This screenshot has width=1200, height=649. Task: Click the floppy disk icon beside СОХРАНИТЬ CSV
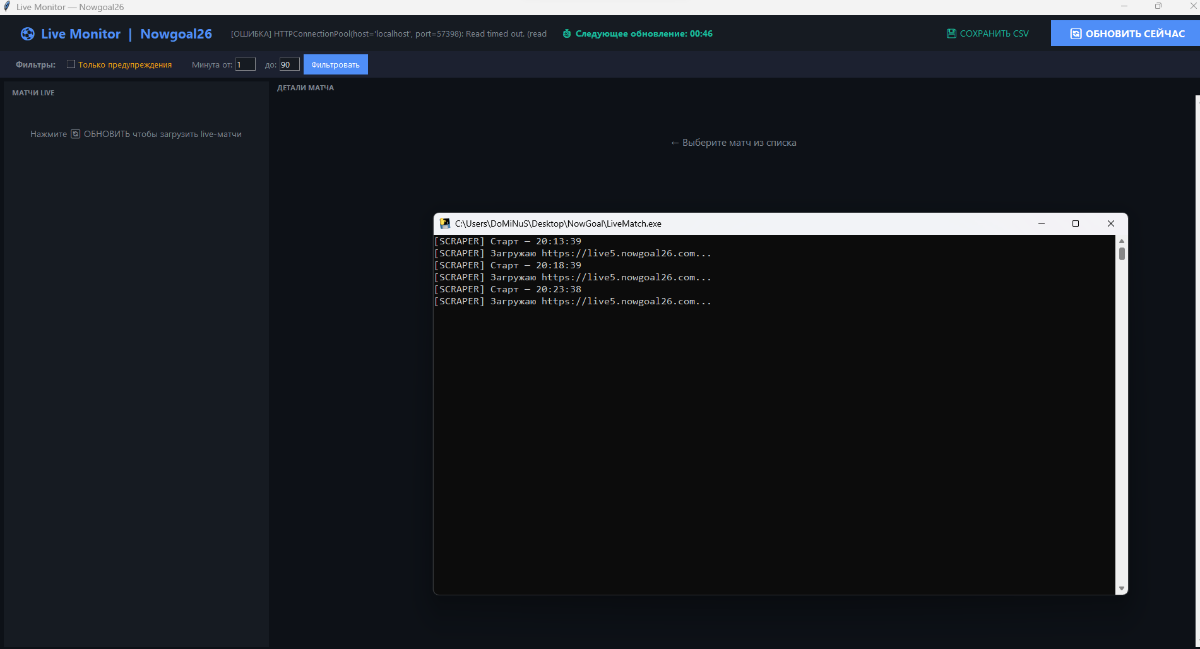click(951, 33)
